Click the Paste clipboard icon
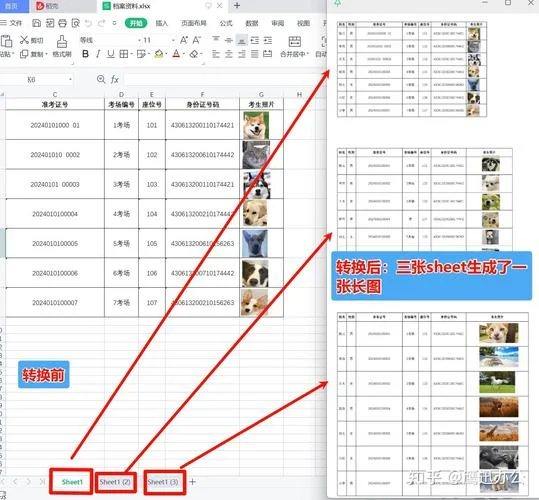The image size is (539, 500). [x=6, y=41]
